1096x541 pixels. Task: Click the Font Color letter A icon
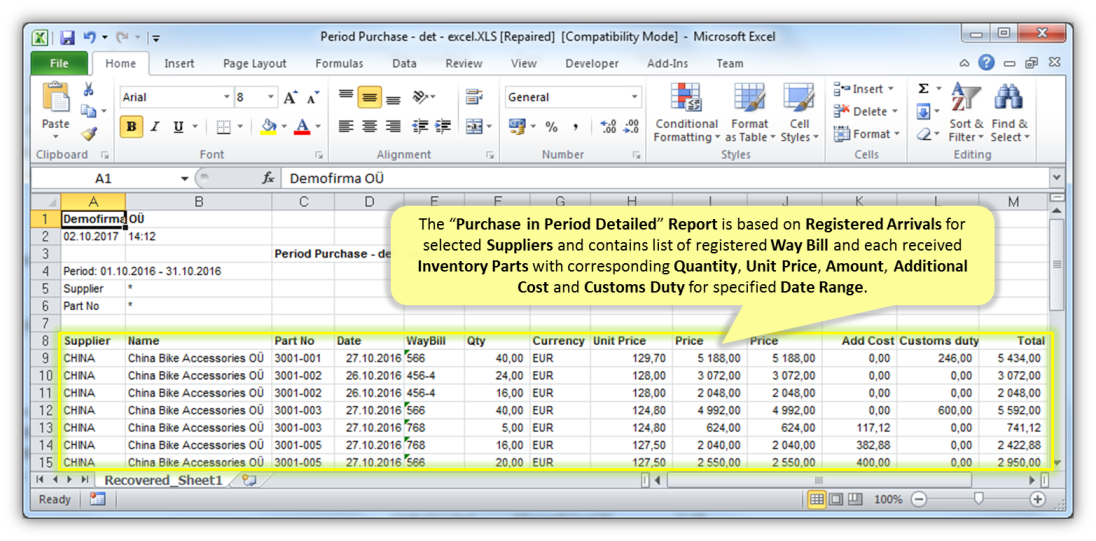pos(302,127)
